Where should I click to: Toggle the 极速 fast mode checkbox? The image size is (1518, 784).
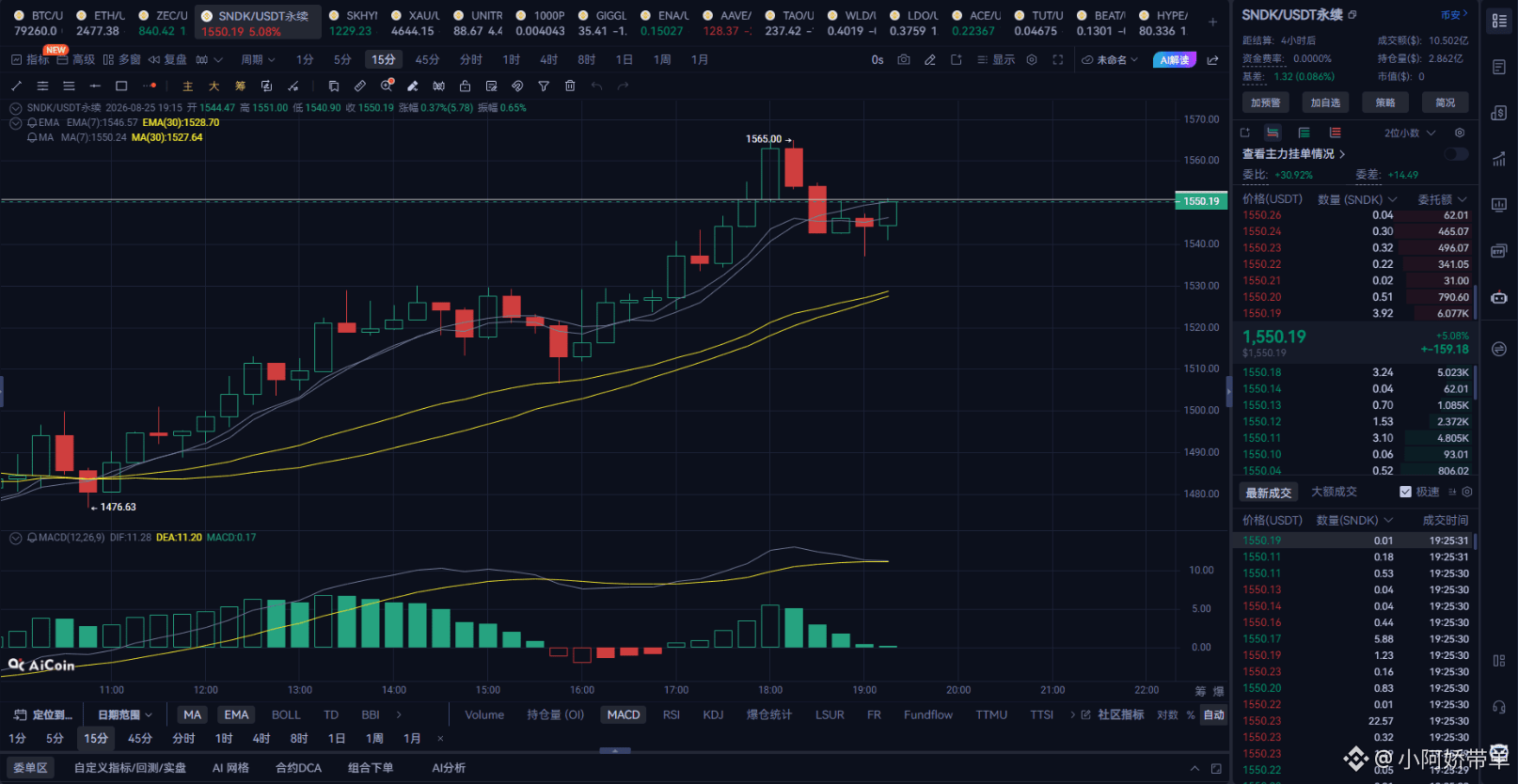(x=1405, y=492)
